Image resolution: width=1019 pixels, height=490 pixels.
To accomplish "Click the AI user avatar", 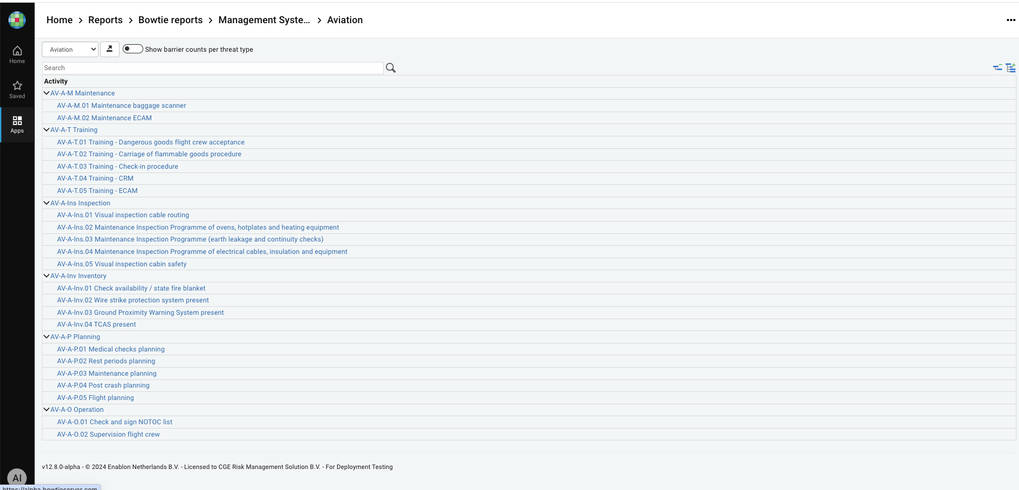I will [17, 478].
